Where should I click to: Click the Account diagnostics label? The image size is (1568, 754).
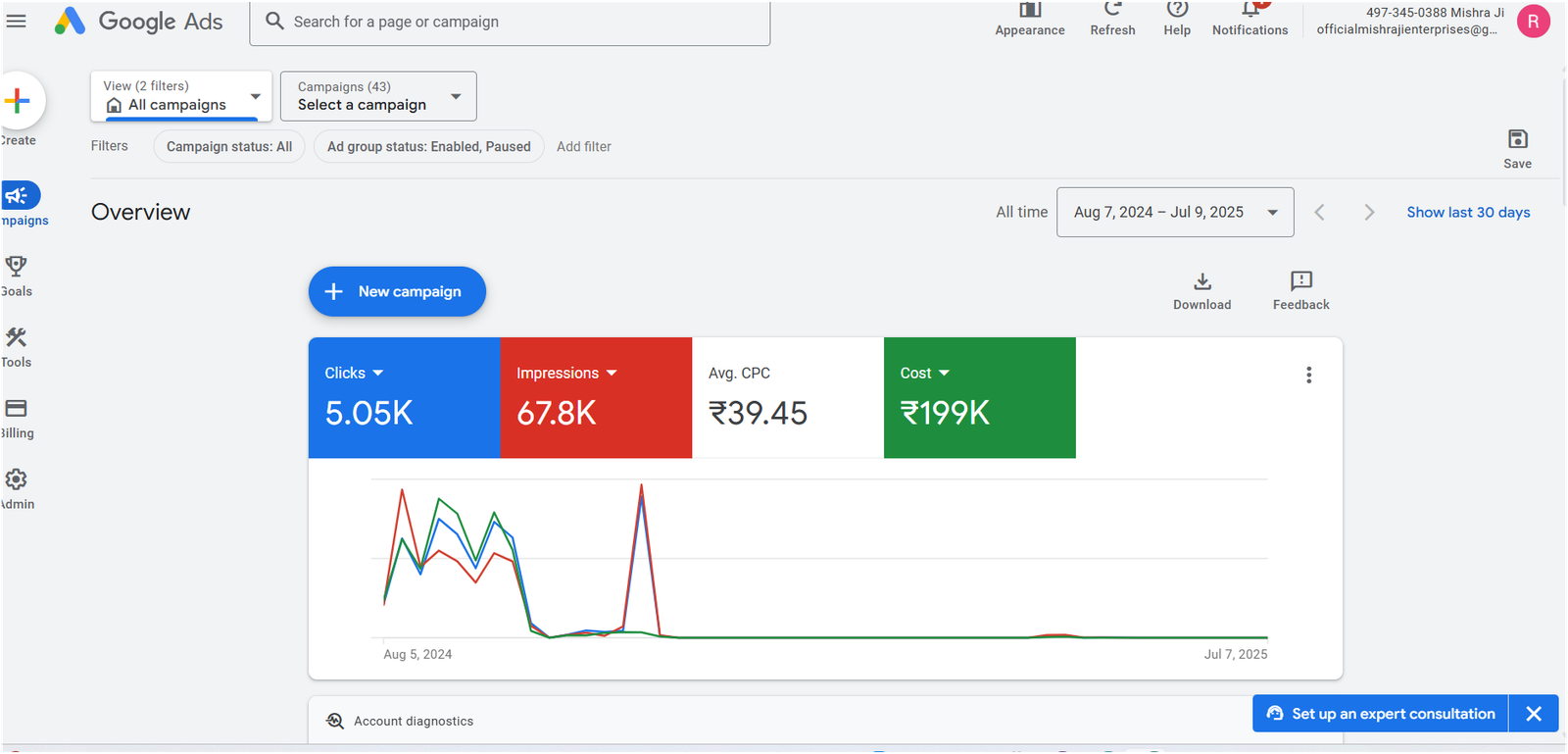(x=414, y=721)
